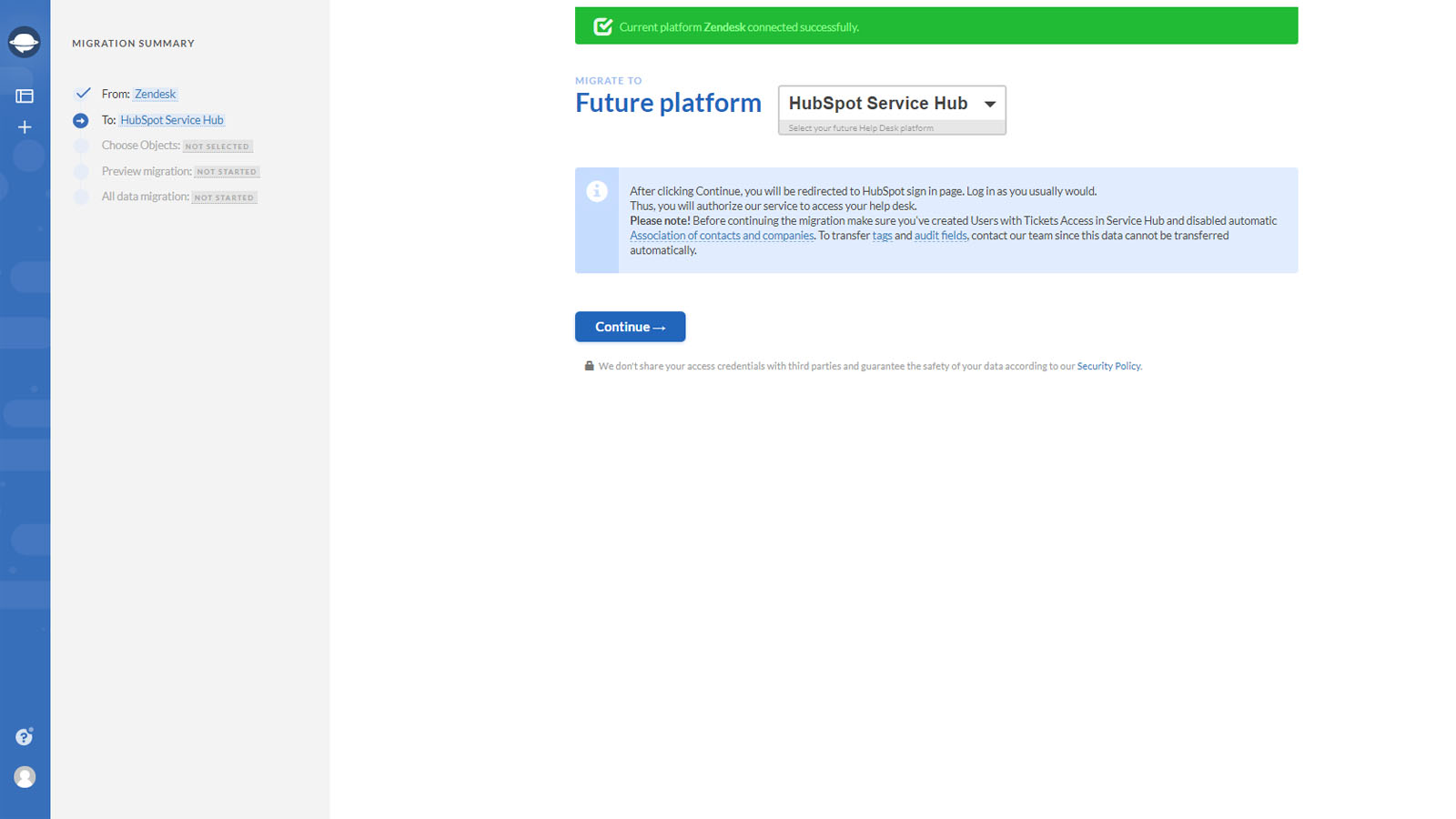Open the Association of contacts and companies link

[722, 236]
